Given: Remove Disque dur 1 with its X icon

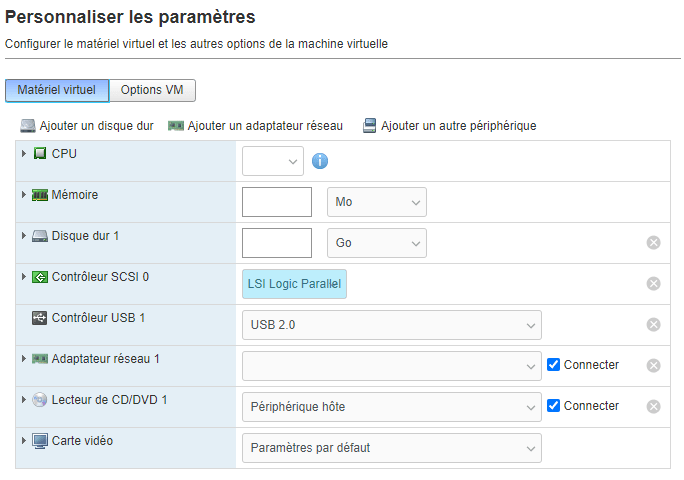Looking at the screenshot, I should (653, 243).
